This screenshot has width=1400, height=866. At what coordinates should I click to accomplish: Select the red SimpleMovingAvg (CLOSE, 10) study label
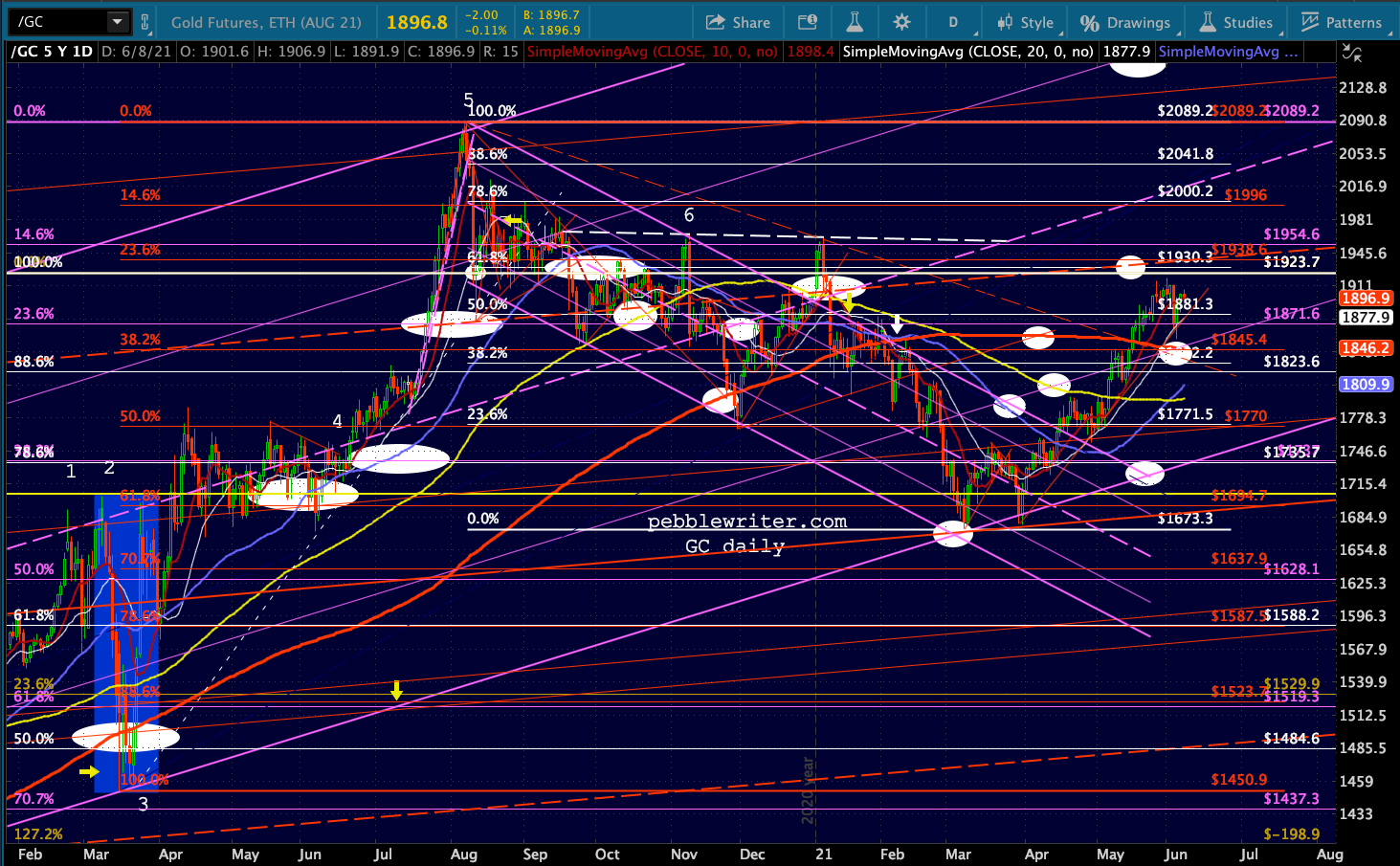pos(653,52)
